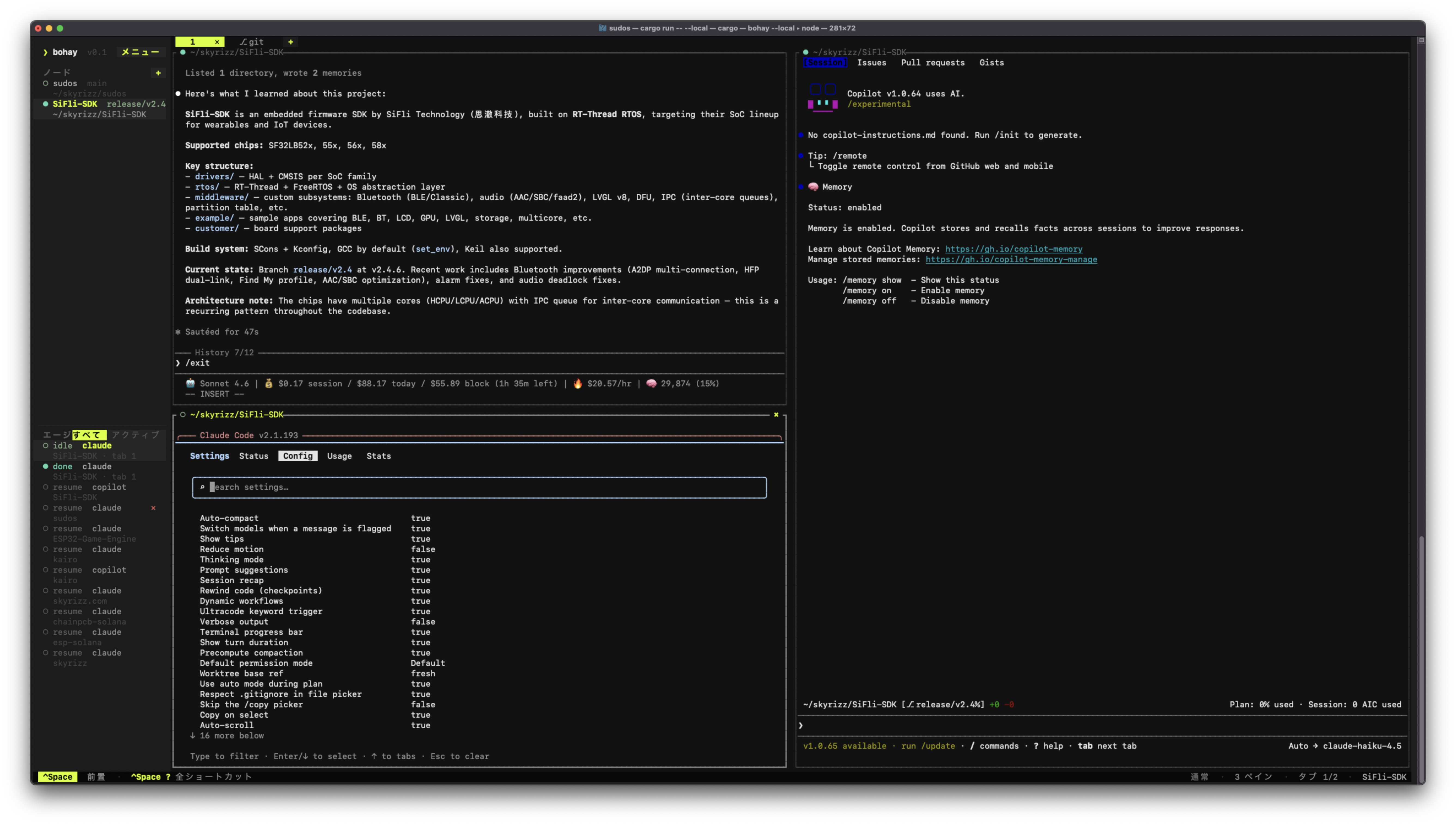Select the Session tab in Copilot pane
Screen dimensions: 1456x825
(x=825, y=63)
